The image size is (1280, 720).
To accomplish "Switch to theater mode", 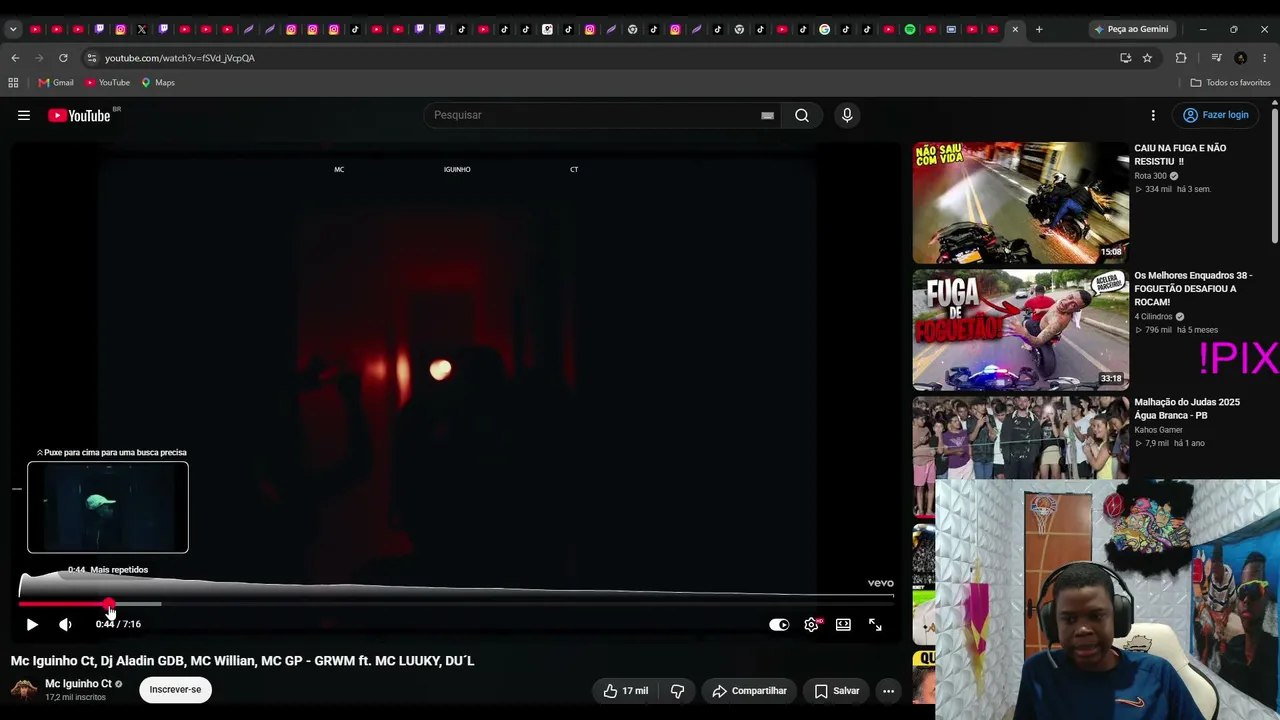I will point(843,624).
